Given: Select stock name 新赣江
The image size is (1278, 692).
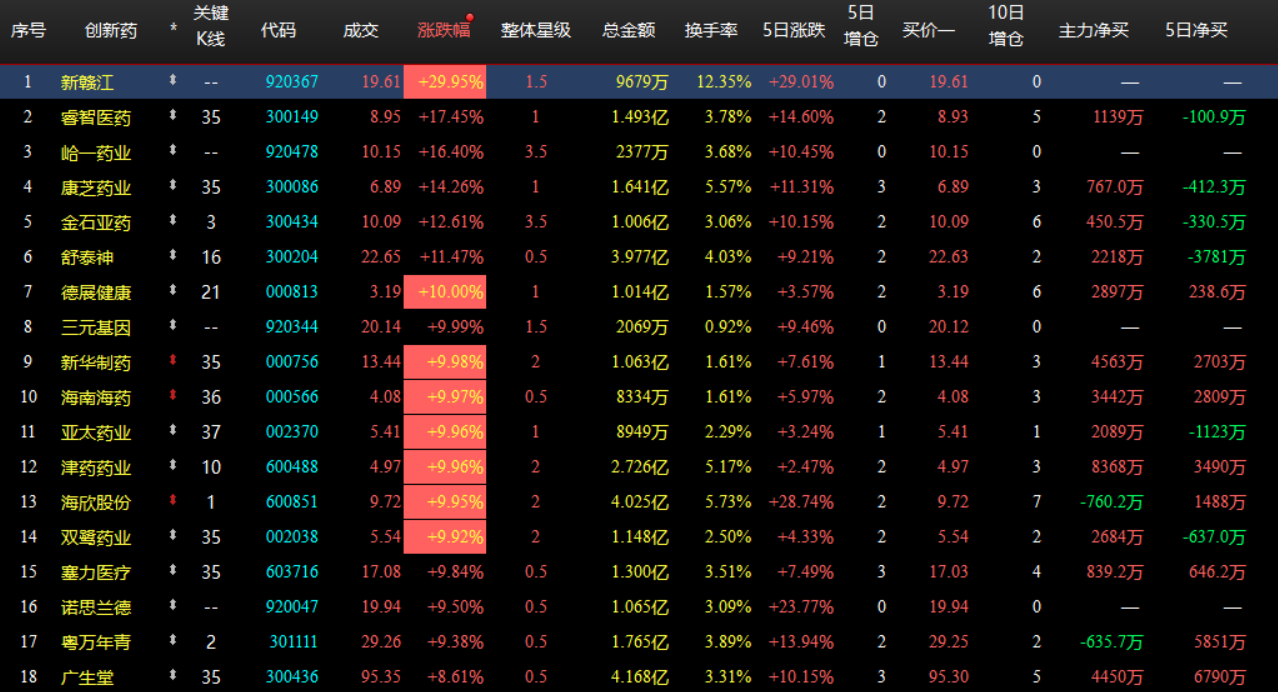Looking at the screenshot, I should [x=87, y=82].
